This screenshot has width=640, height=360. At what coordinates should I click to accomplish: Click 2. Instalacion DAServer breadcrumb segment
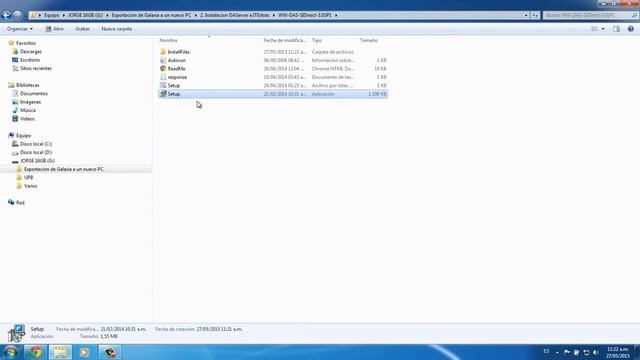click(x=235, y=15)
